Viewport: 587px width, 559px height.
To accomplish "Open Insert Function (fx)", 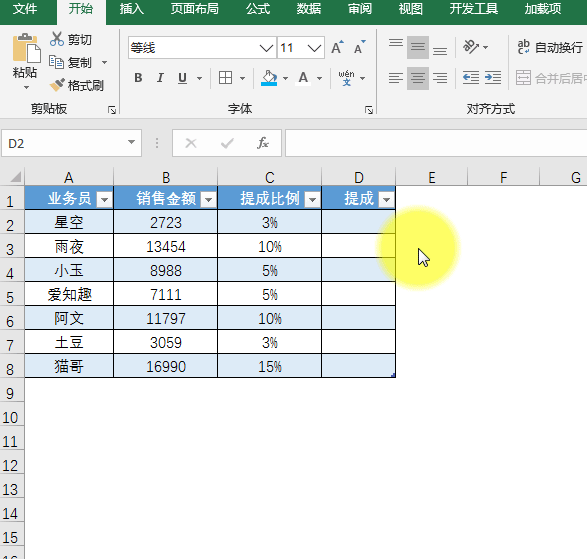I will point(263,143).
